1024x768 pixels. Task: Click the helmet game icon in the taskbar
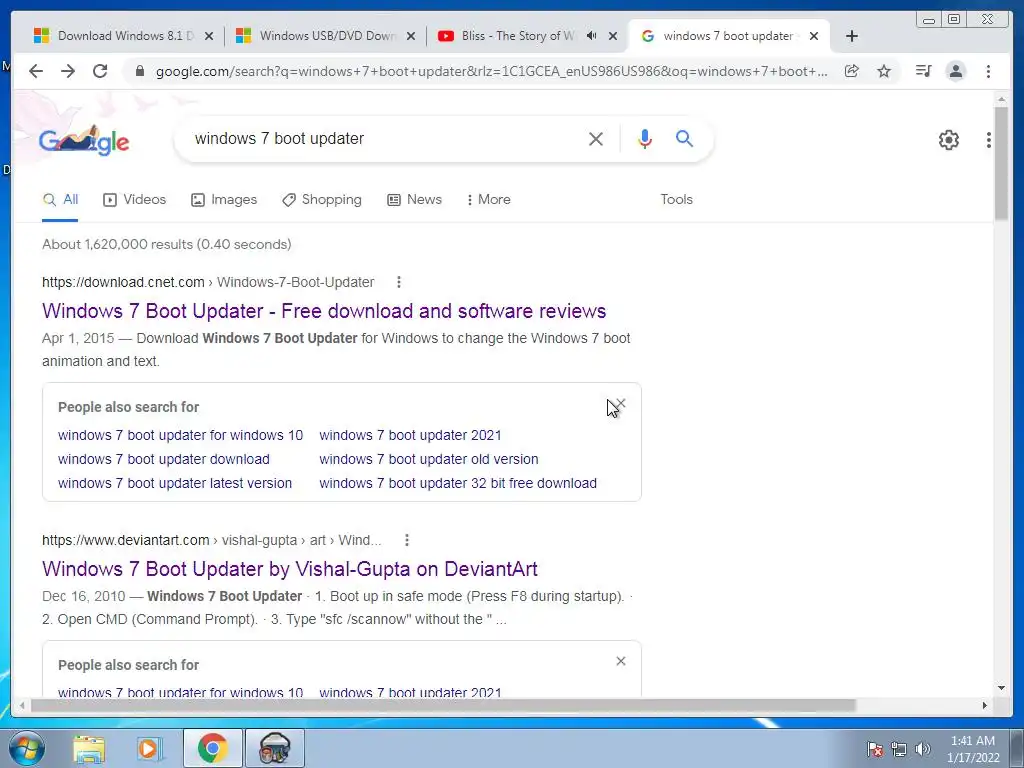pos(274,748)
